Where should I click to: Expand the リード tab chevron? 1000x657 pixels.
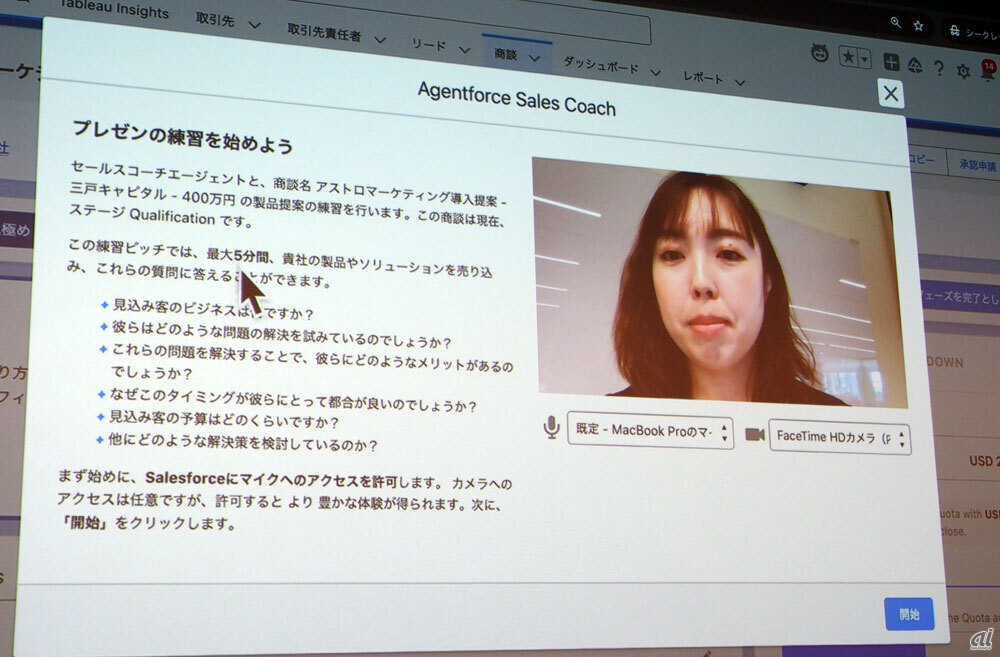(x=464, y=50)
